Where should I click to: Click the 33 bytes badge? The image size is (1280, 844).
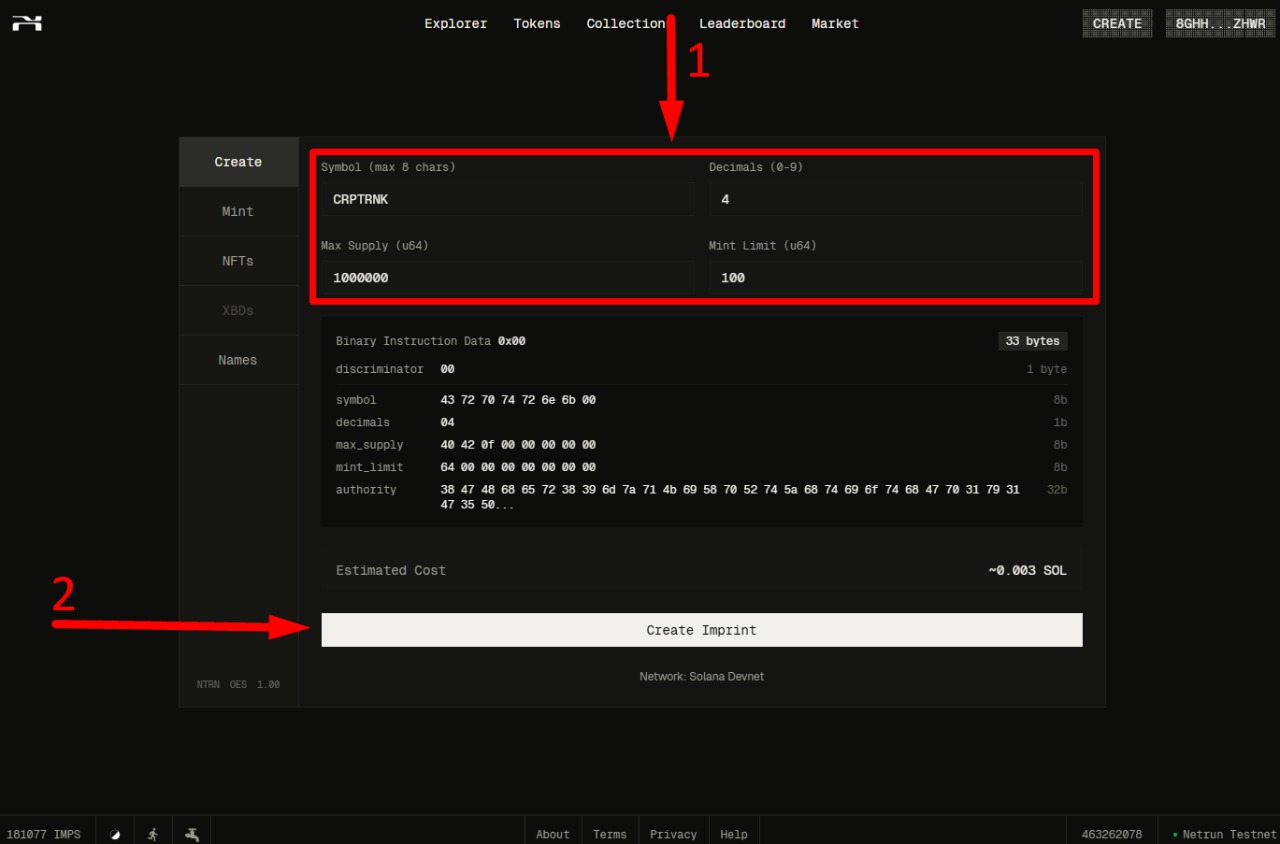point(1033,341)
